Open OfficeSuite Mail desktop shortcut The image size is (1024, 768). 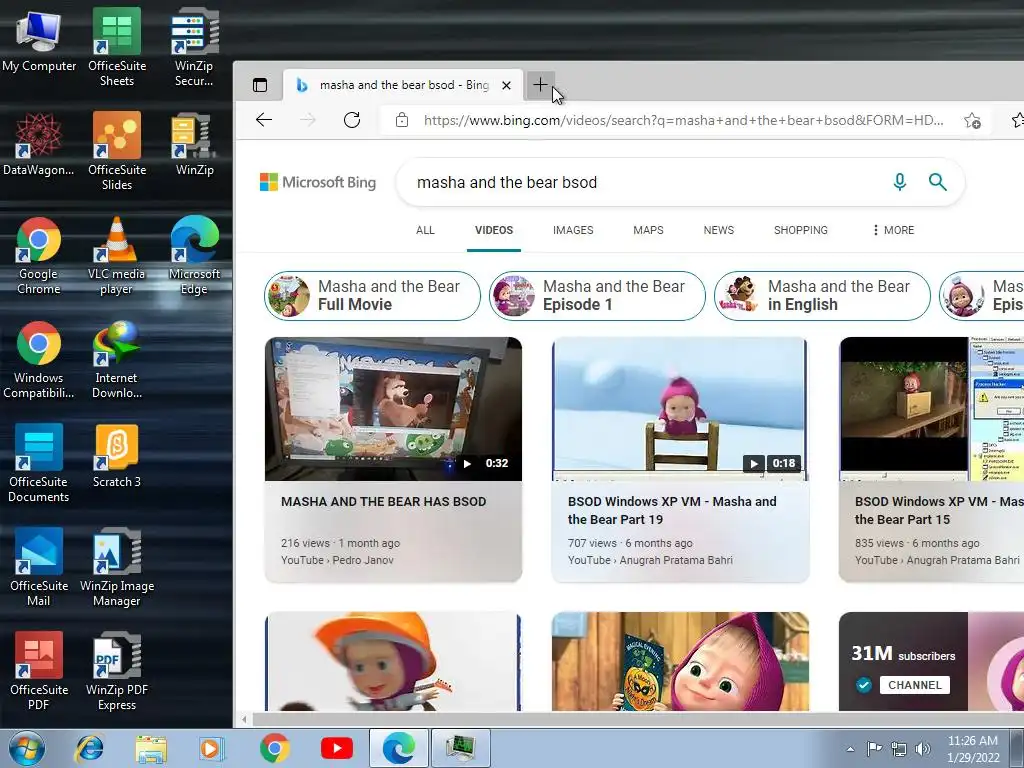pos(39,567)
